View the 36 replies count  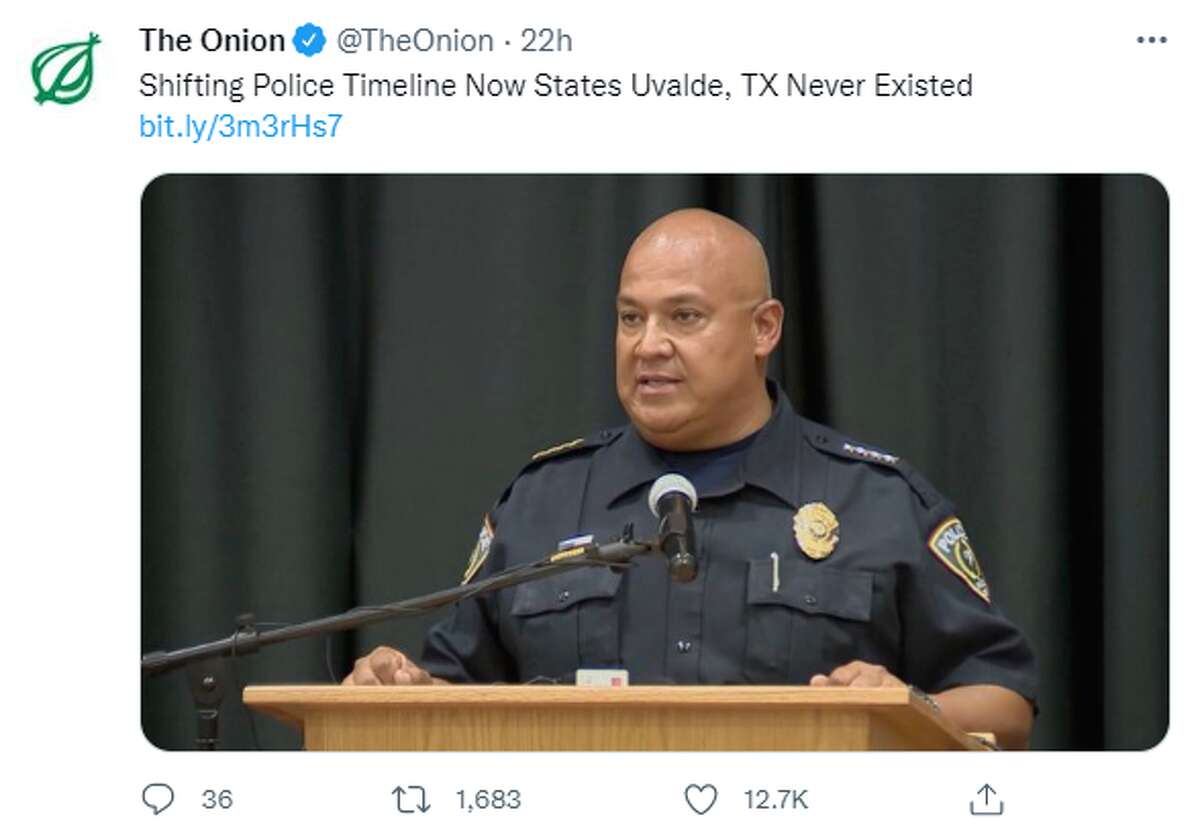pyautogui.click(x=217, y=800)
